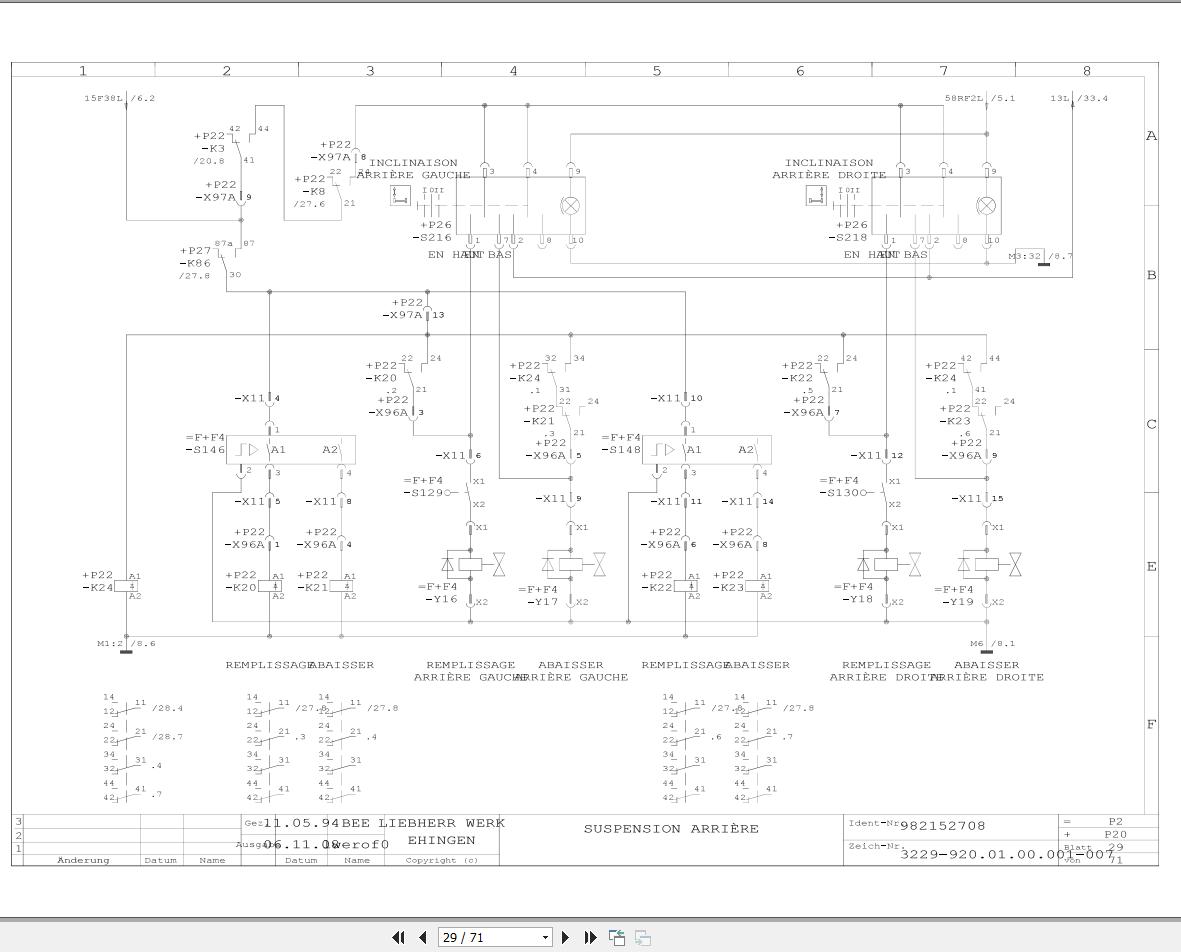Go to the next page
The width and height of the screenshot is (1181, 952).
(x=566, y=937)
